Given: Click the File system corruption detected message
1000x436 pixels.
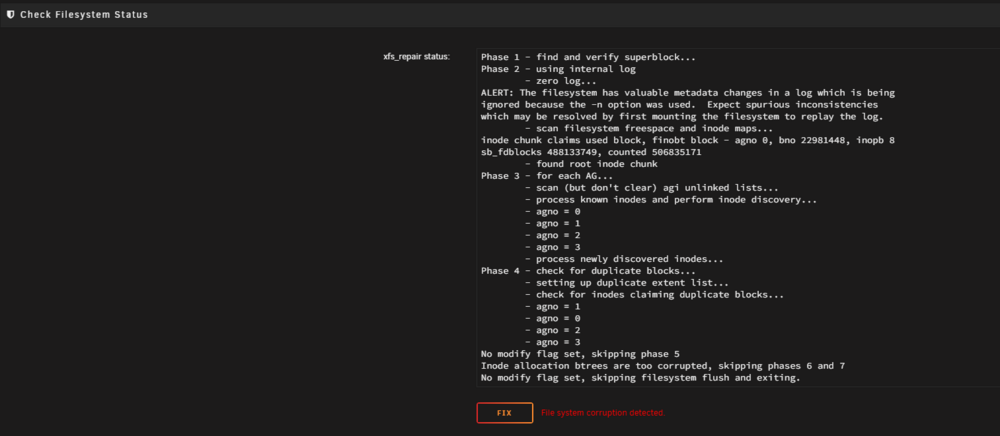Looking at the screenshot, I should click(x=603, y=413).
